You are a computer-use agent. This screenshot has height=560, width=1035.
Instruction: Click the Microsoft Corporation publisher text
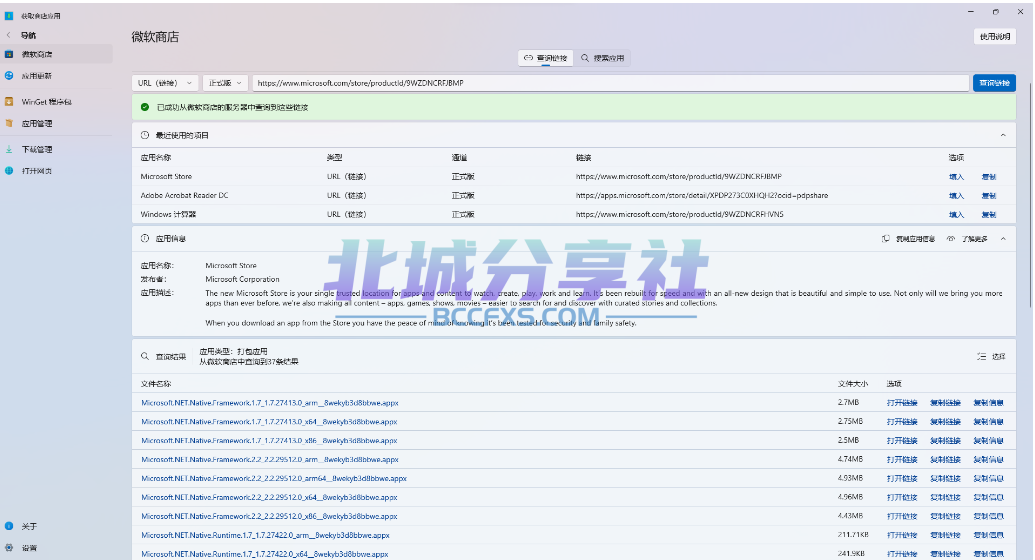coord(242,279)
